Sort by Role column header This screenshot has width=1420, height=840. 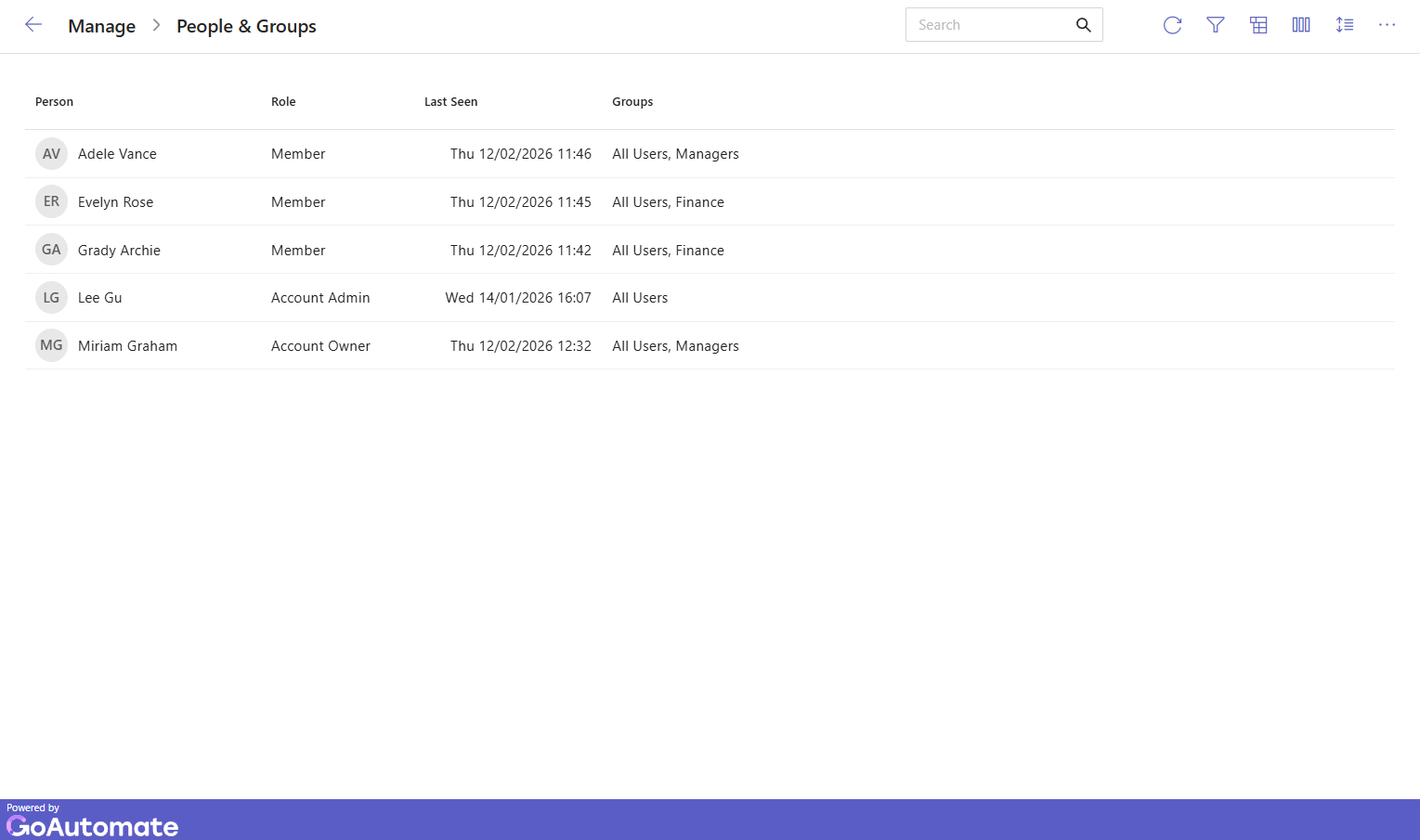point(283,102)
